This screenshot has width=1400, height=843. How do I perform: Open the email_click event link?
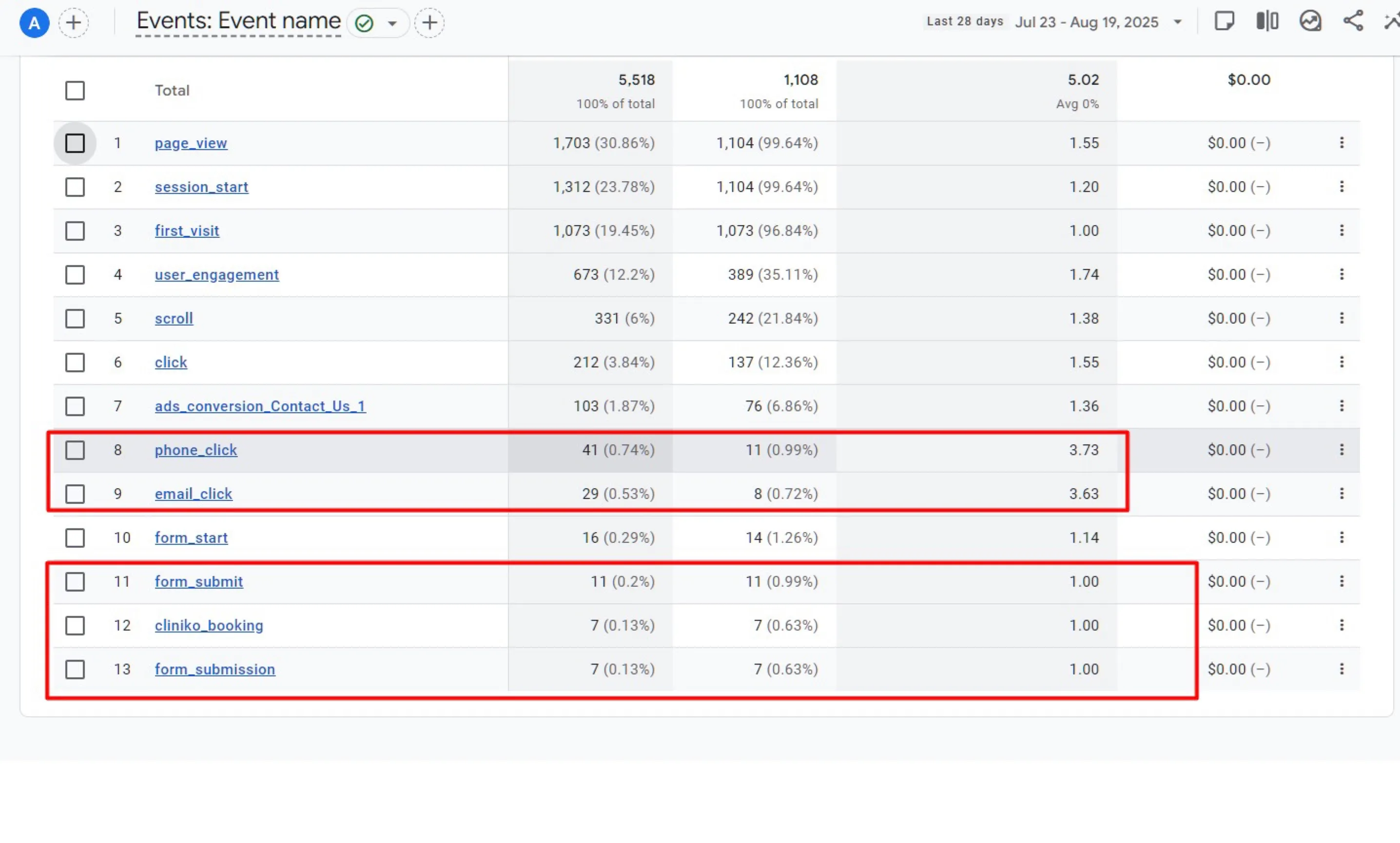click(x=194, y=494)
